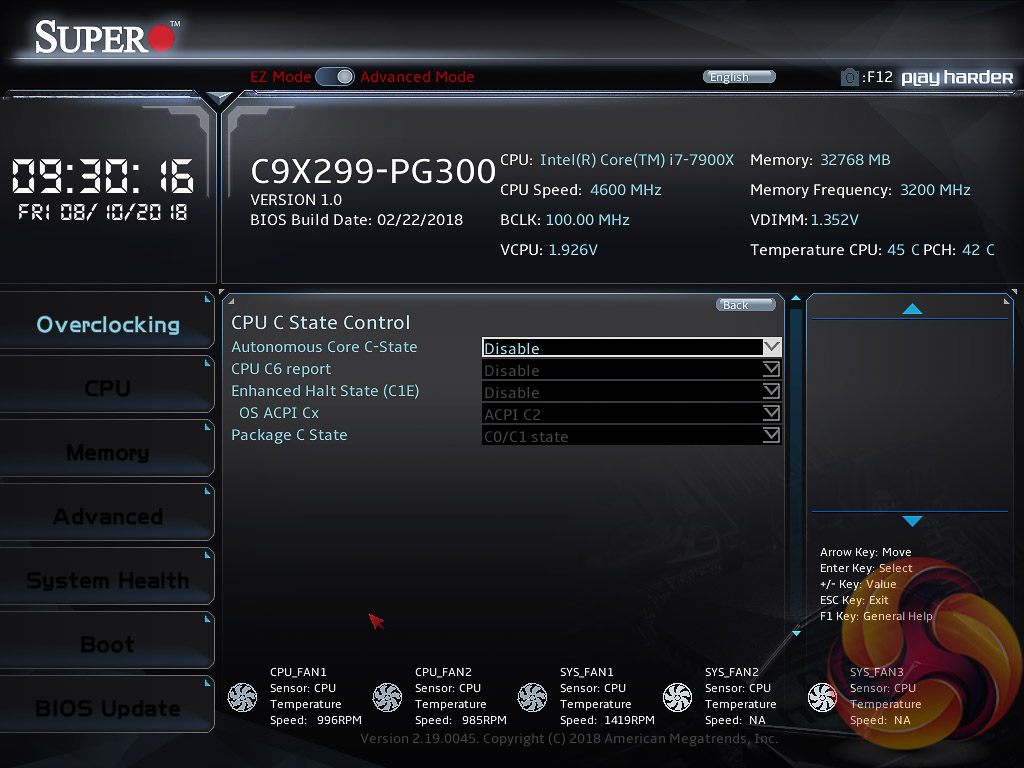Click the F12 screenshot camera icon

coord(849,77)
